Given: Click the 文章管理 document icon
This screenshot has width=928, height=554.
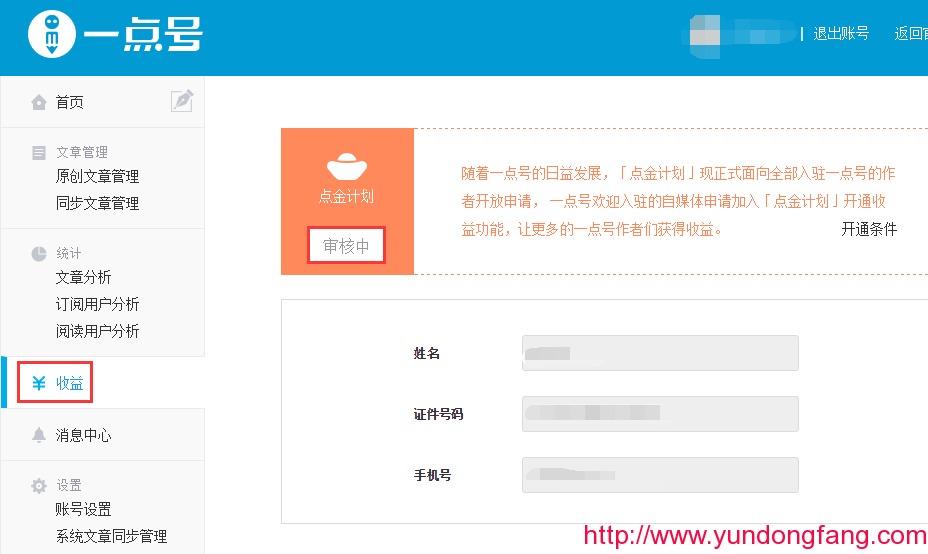Looking at the screenshot, I should (39, 153).
